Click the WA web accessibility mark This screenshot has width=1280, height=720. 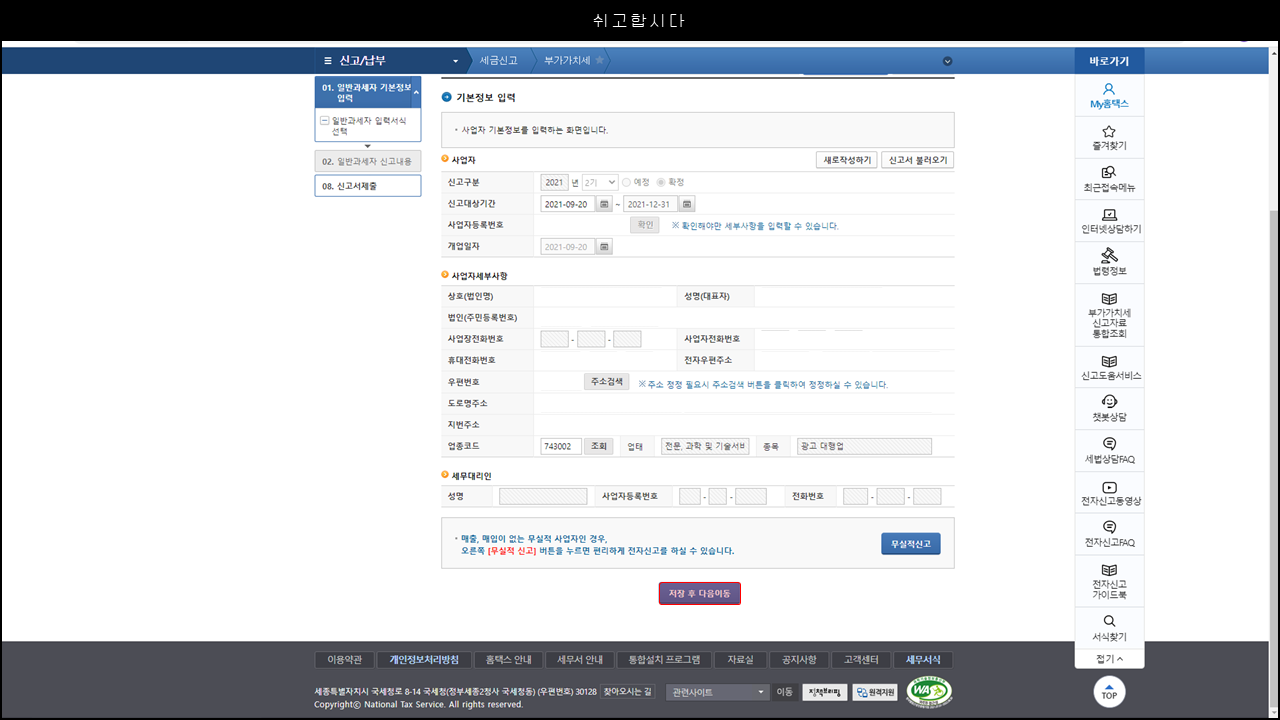(929, 691)
